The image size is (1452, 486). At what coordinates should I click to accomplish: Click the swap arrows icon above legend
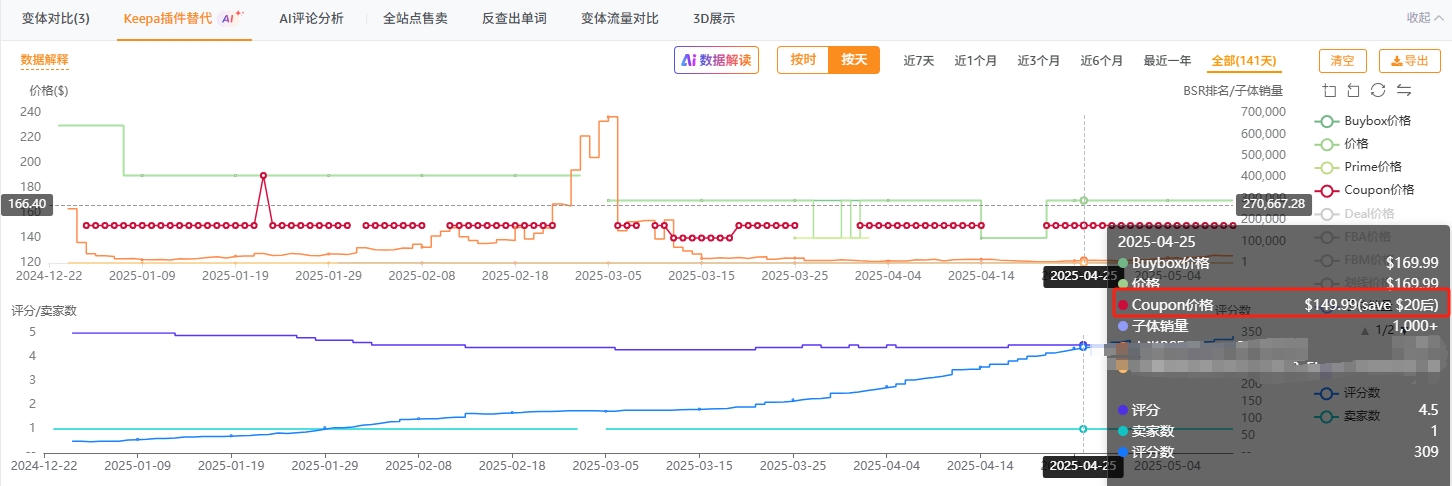(x=1403, y=91)
